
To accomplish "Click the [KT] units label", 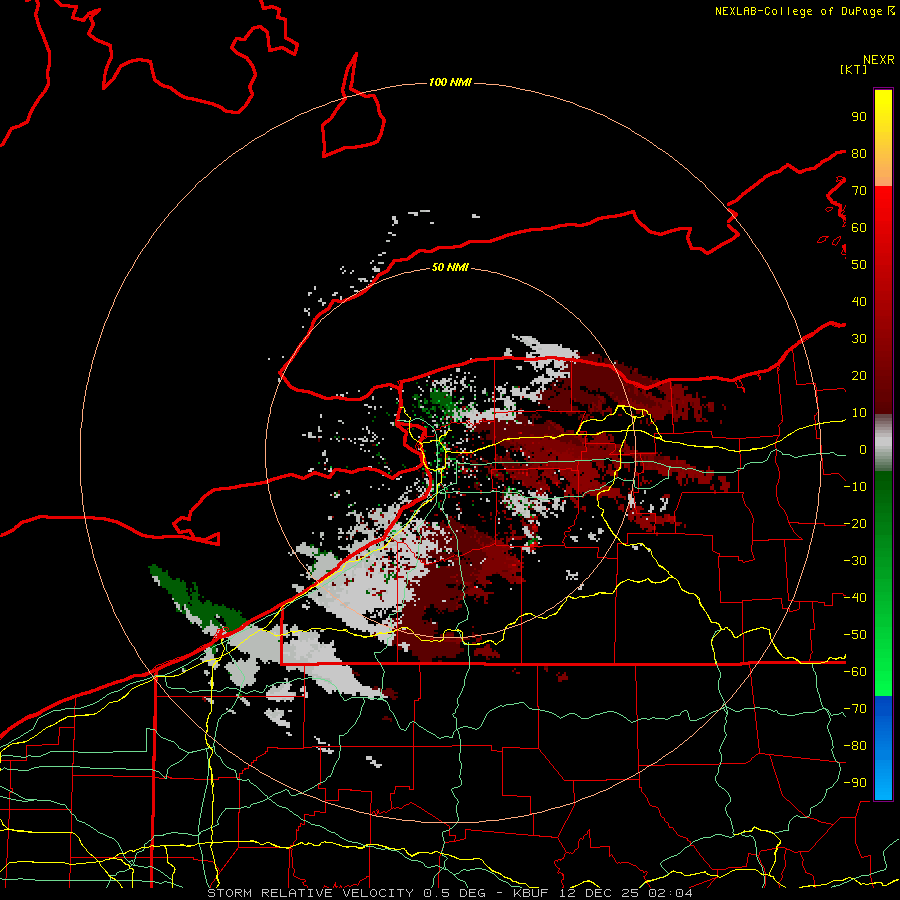I will pos(854,69).
